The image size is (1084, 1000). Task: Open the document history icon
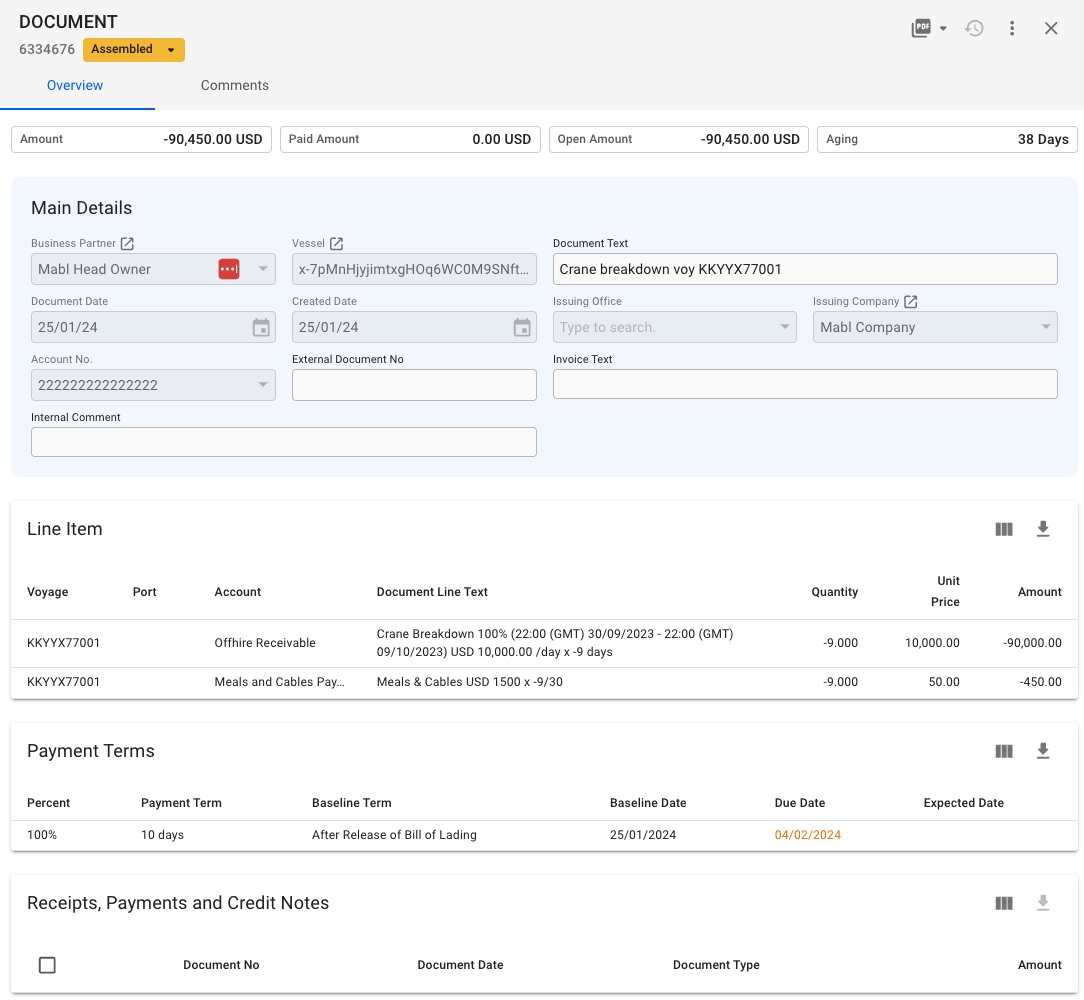974,29
